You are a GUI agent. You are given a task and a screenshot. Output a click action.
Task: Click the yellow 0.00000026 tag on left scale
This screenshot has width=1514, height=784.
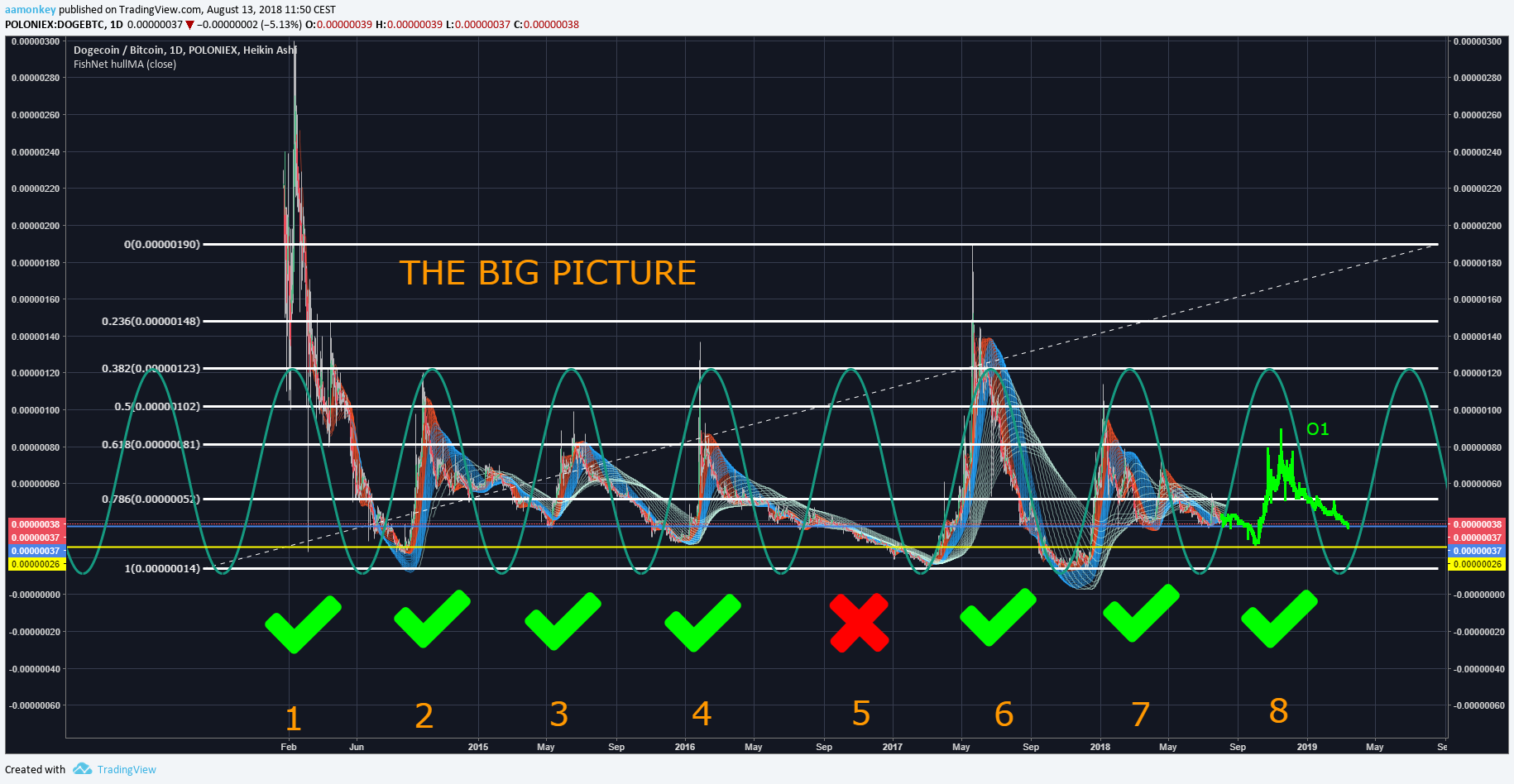click(x=36, y=564)
